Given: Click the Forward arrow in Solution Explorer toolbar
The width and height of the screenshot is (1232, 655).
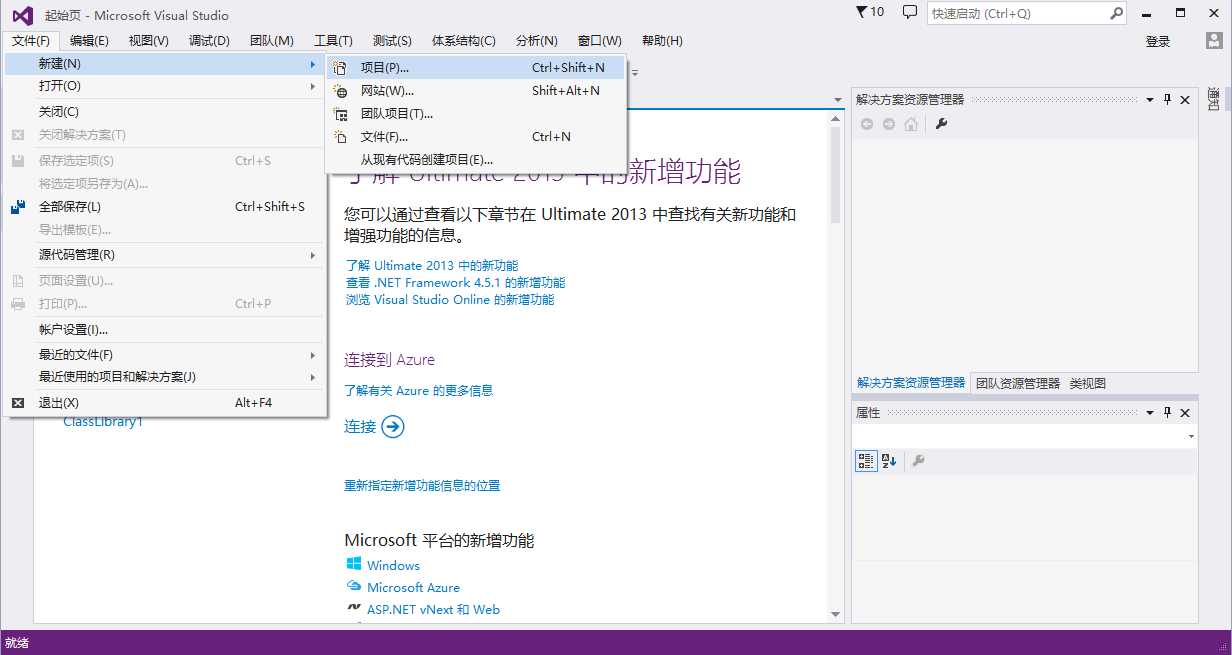Looking at the screenshot, I should coord(888,124).
